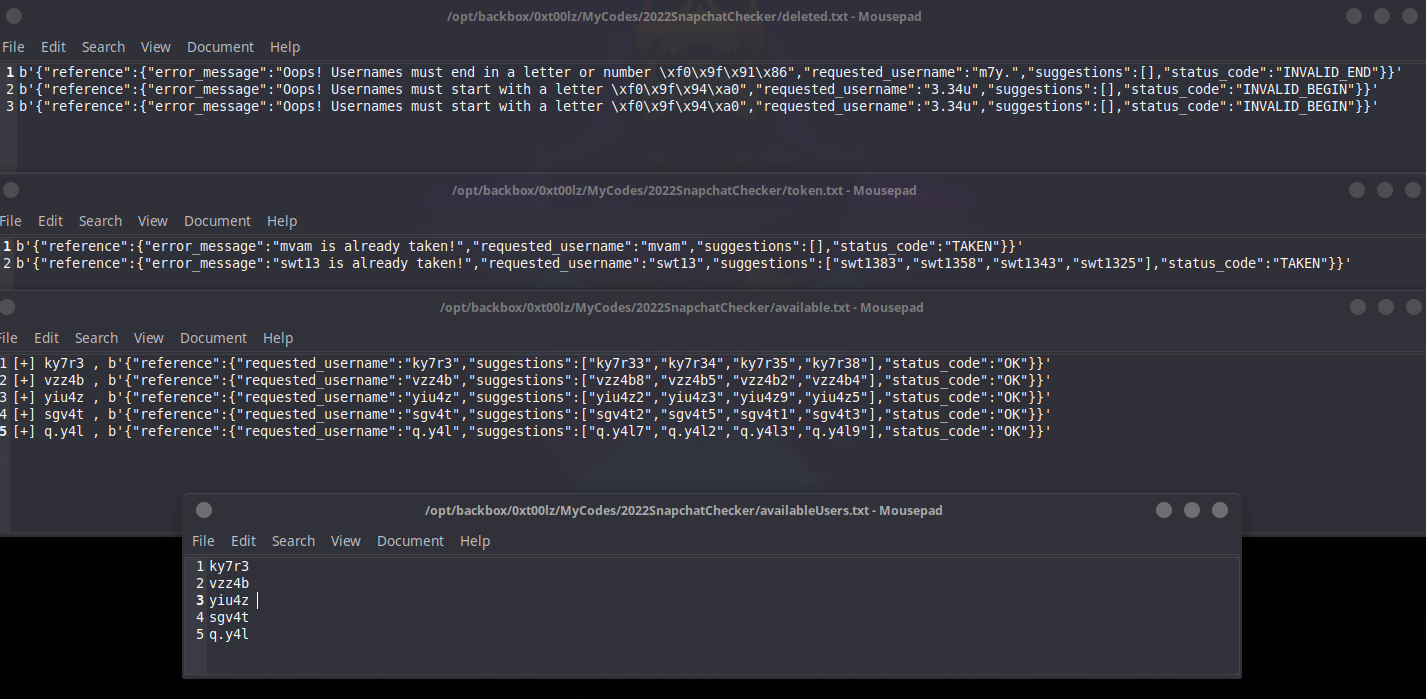Open Search menu in deleted.txt window
The width and height of the screenshot is (1426, 699).
pyautogui.click(x=103, y=47)
